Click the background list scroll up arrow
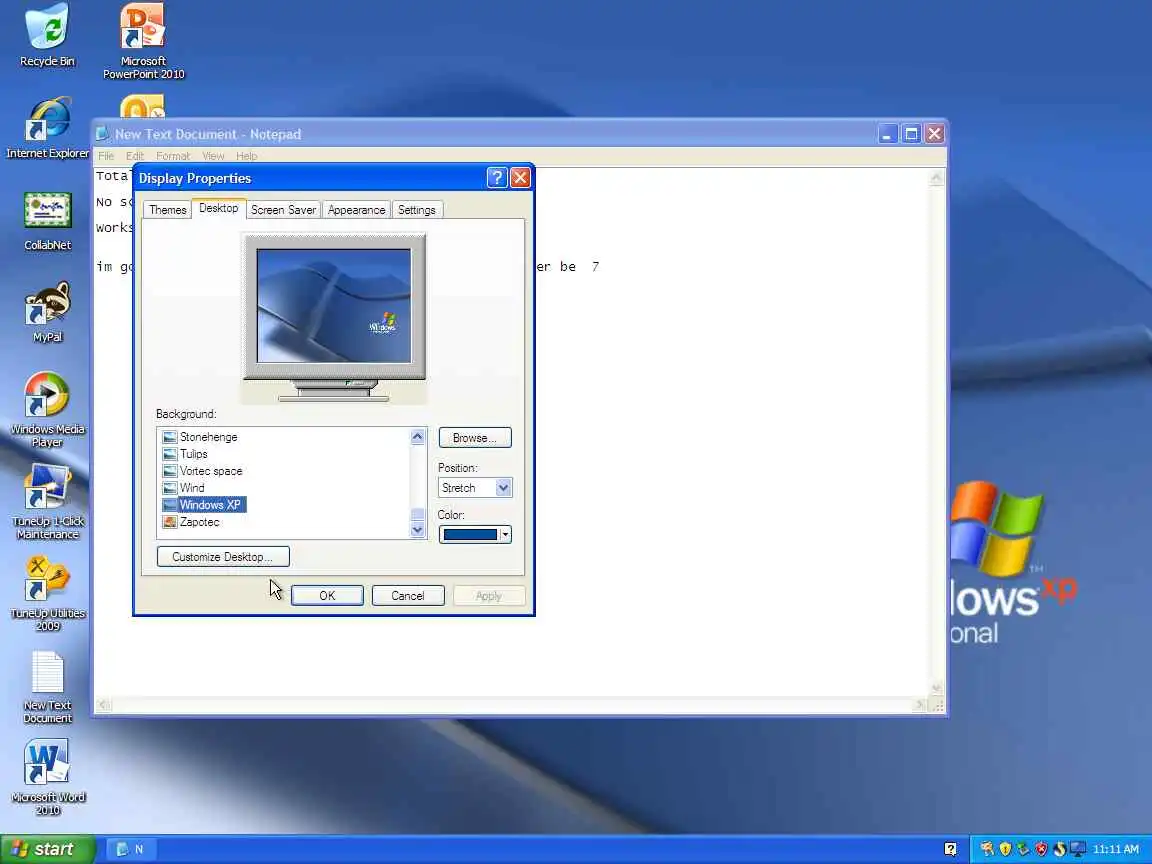1152x864 pixels. pos(417,437)
